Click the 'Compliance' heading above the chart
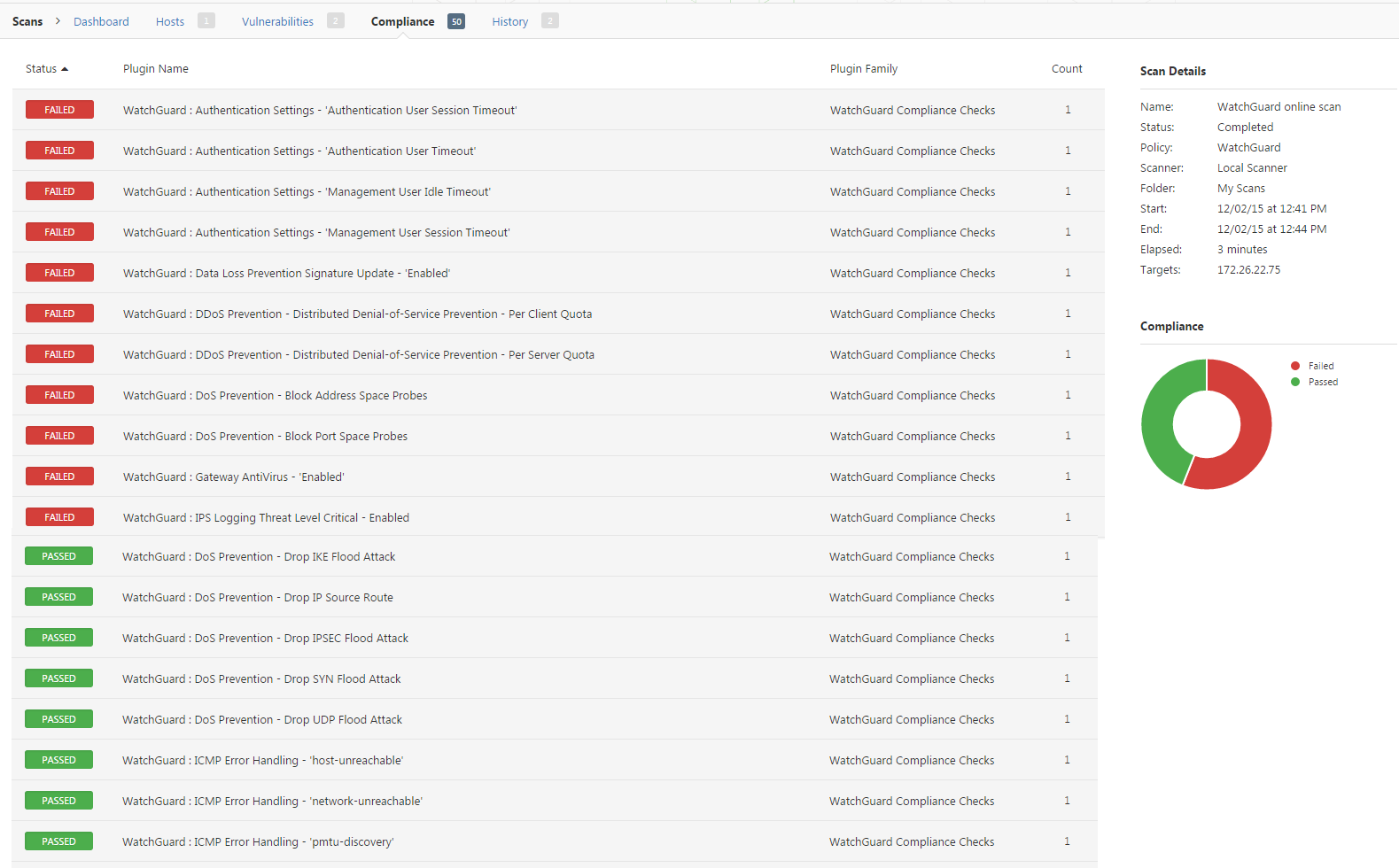Viewport: 1399px width, 868px height. tap(1171, 326)
